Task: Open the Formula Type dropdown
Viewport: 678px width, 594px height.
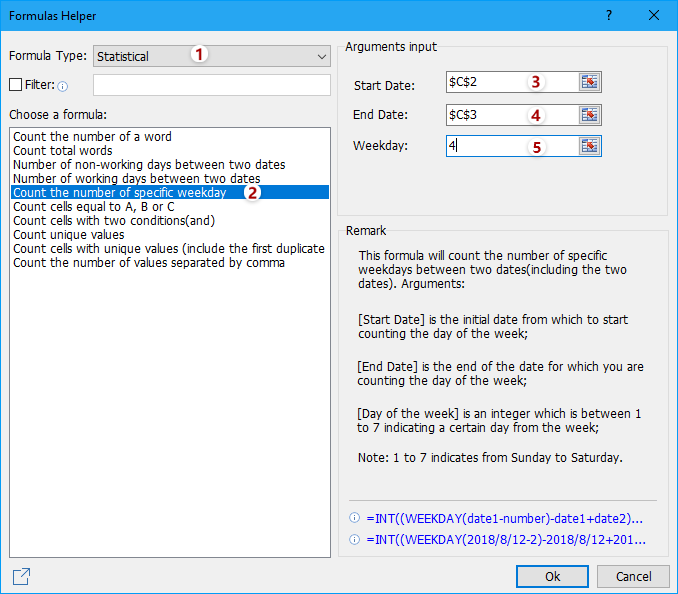Action: tap(211, 56)
